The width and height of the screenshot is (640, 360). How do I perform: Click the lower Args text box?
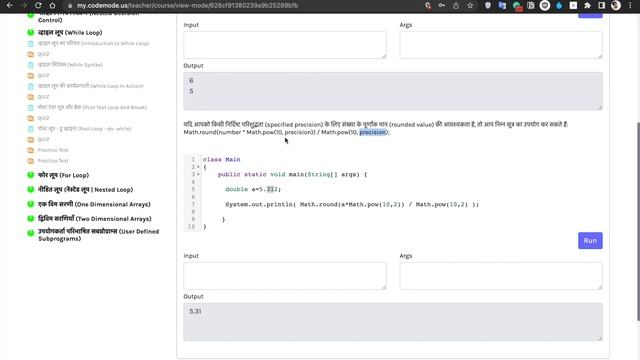coord(501,276)
